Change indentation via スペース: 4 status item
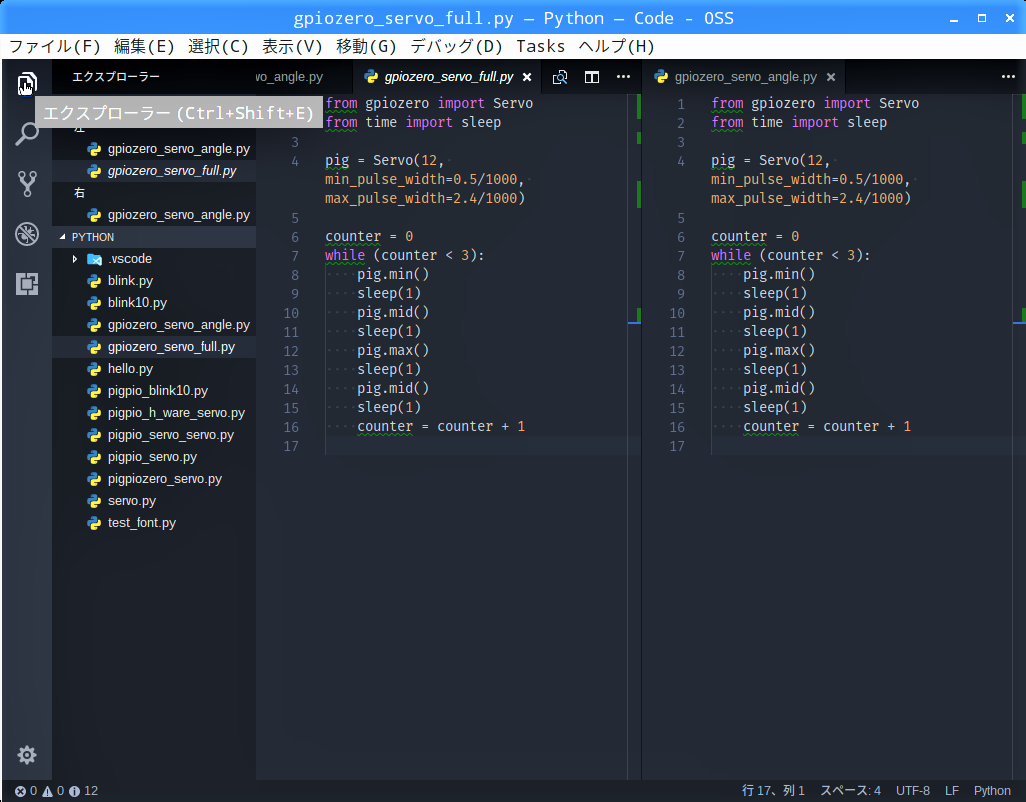This screenshot has height=802, width=1026. (x=850, y=791)
